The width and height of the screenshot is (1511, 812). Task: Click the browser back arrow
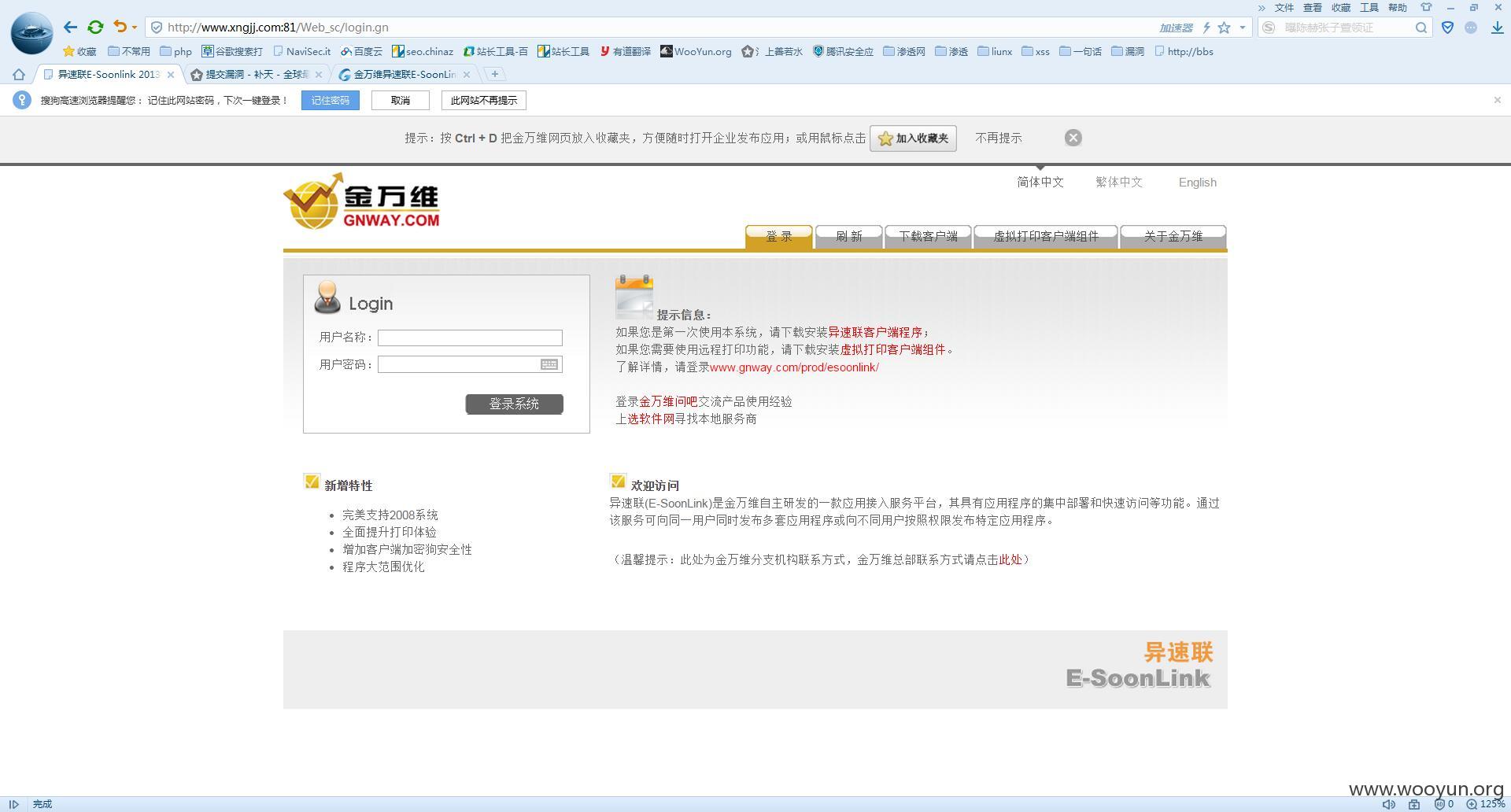coord(70,28)
